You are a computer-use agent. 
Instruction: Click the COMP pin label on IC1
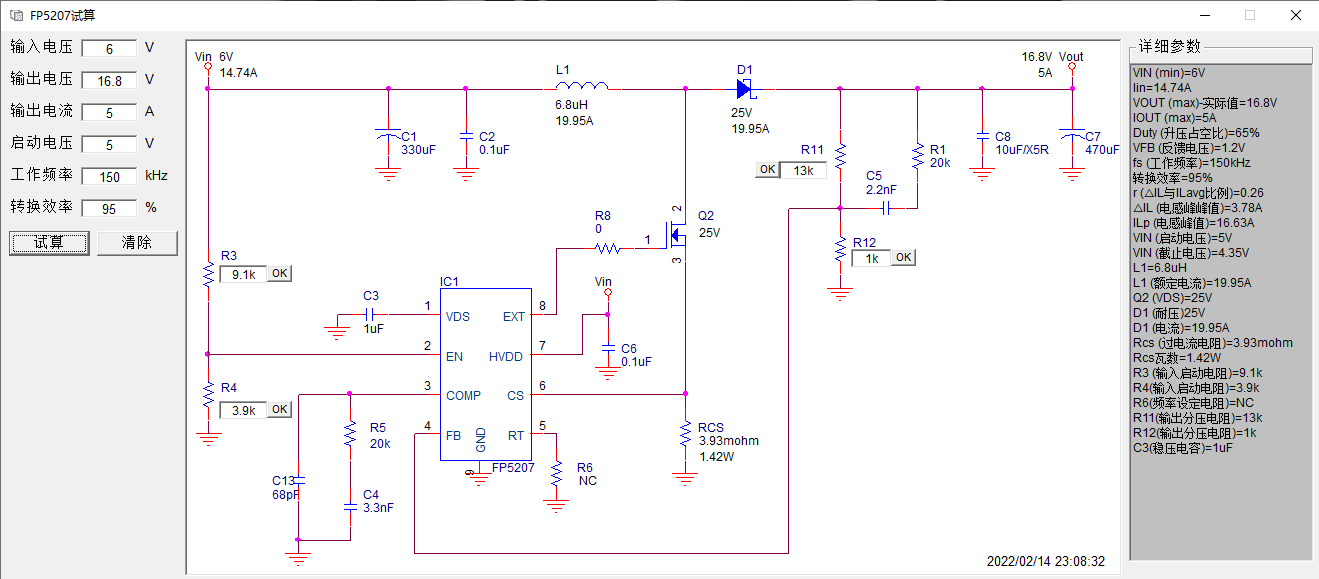click(463, 395)
